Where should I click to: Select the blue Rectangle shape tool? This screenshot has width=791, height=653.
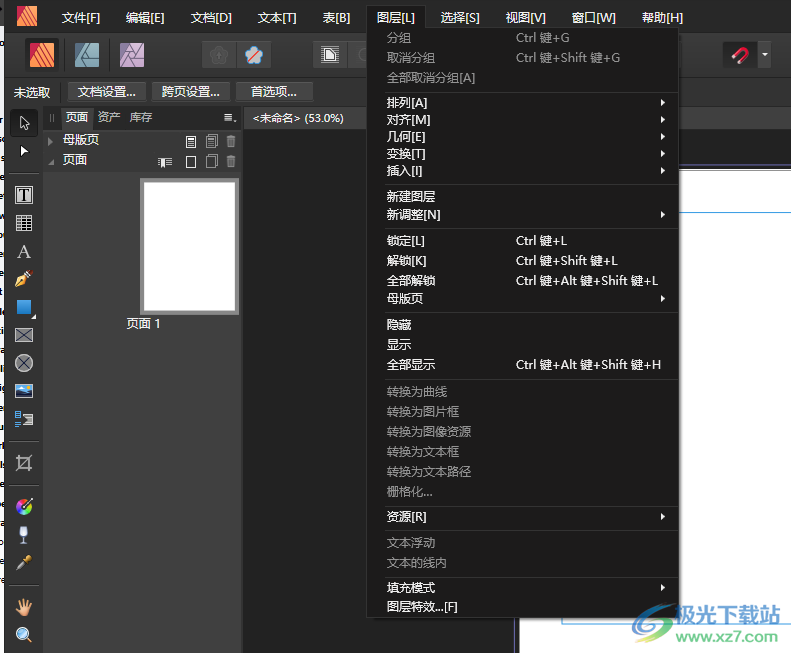pyautogui.click(x=24, y=307)
